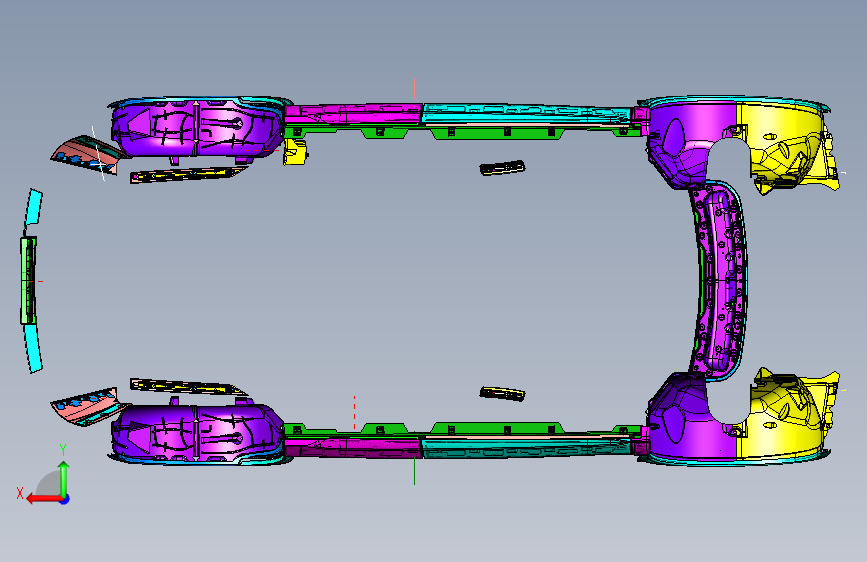This screenshot has height=562, width=867.
Task: Select the lower small dark bracket in center
Action: pos(502,393)
